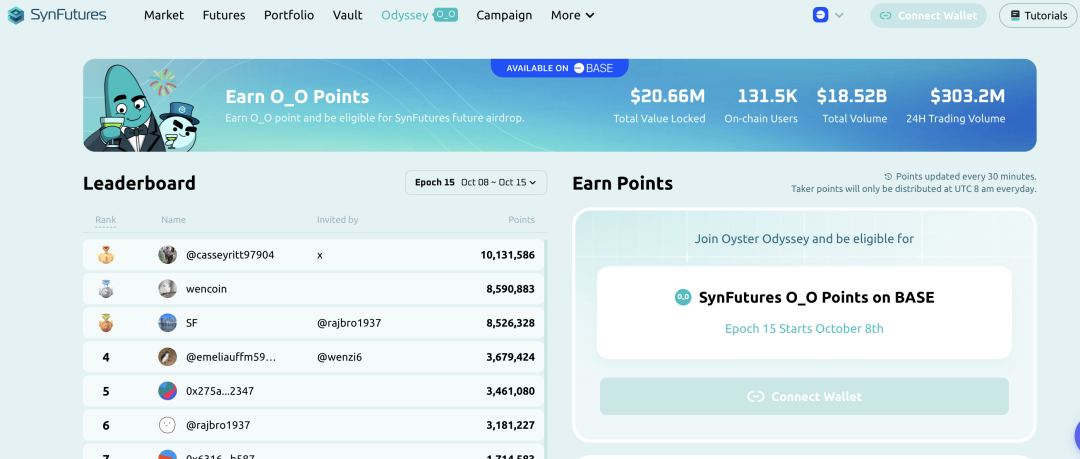Click the avatar of @emeliauffm59…
This screenshot has width=1080, height=459.
tap(167, 357)
